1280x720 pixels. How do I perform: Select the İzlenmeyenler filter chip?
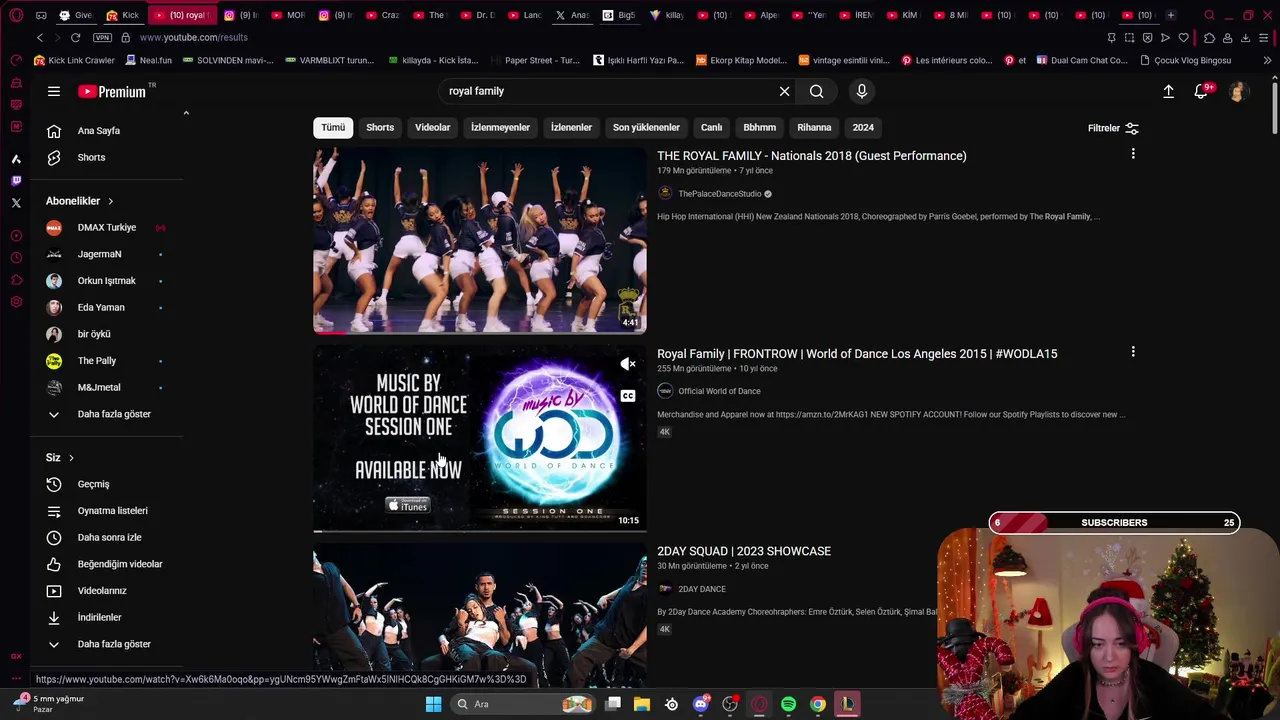tap(501, 128)
